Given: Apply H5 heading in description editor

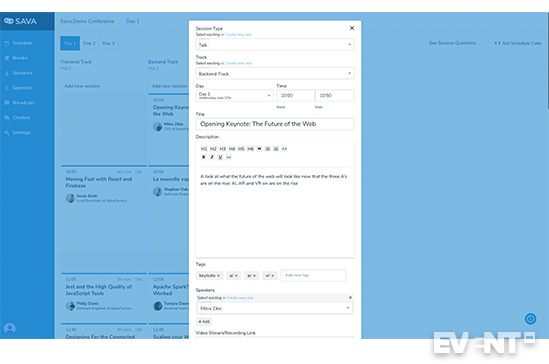Looking at the screenshot, I should tap(241, 149).
